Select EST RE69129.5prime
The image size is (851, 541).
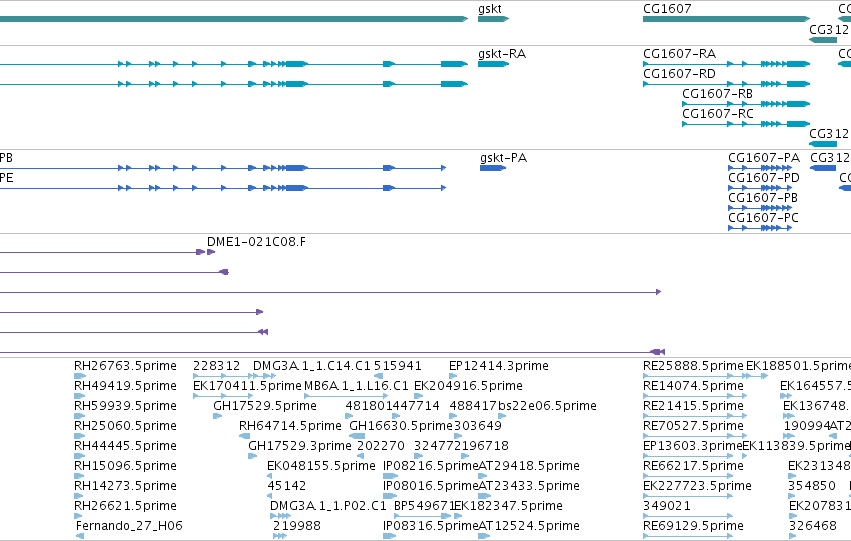[x=693, y=526]
